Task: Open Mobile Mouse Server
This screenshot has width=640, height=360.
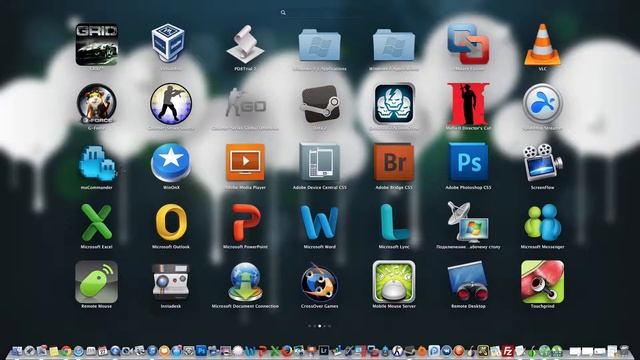Action: [394, 282]
